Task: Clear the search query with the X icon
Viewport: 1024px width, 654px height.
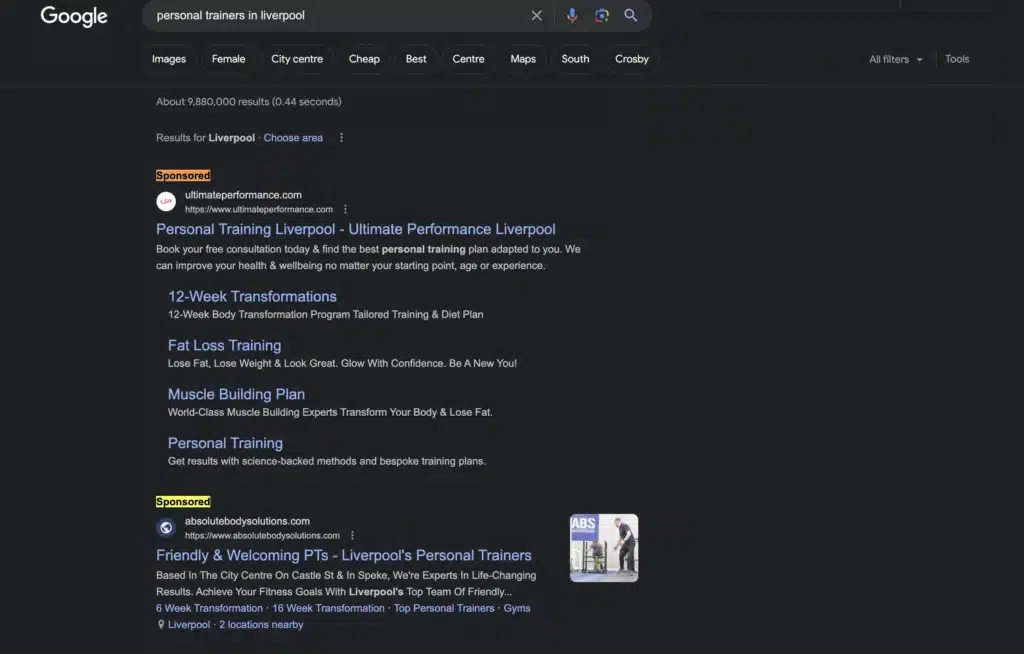Action: (537, 15)
